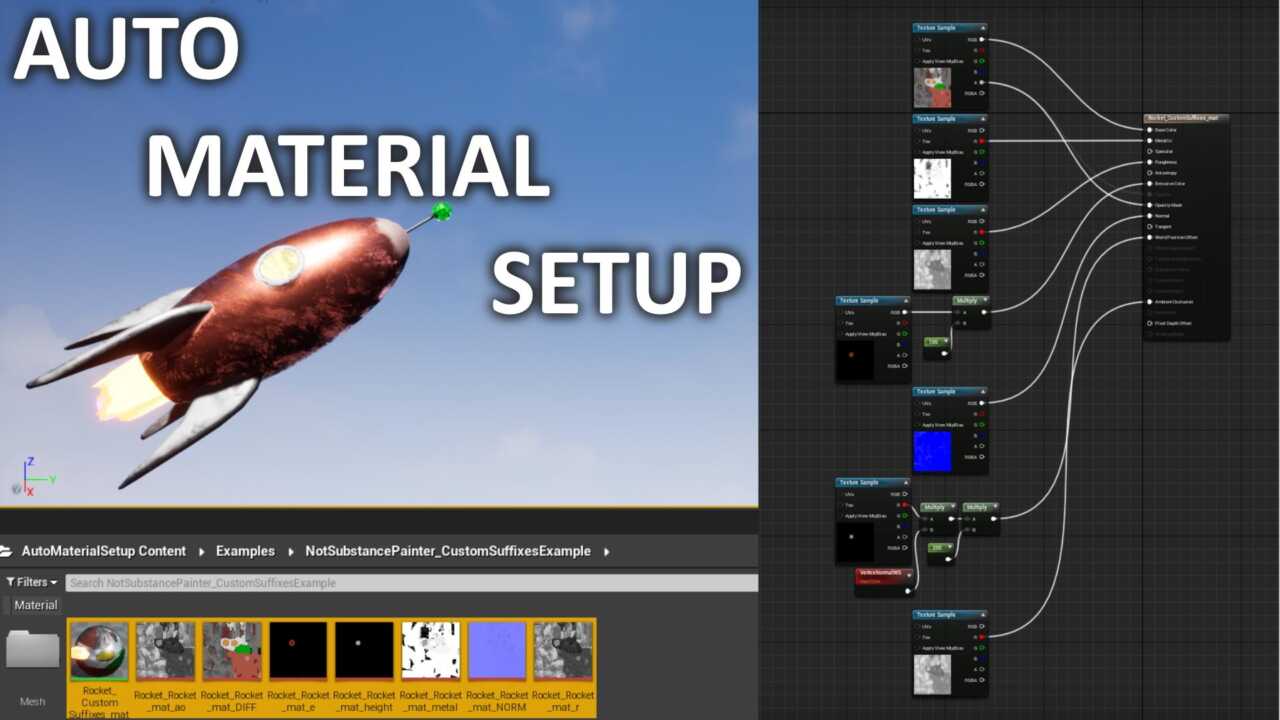1280x720 pixels.
Task: Expand arrow after NotSubstancePainter_CustomSuffixesExample breadcrumb
Action: [x=607, y=551]
